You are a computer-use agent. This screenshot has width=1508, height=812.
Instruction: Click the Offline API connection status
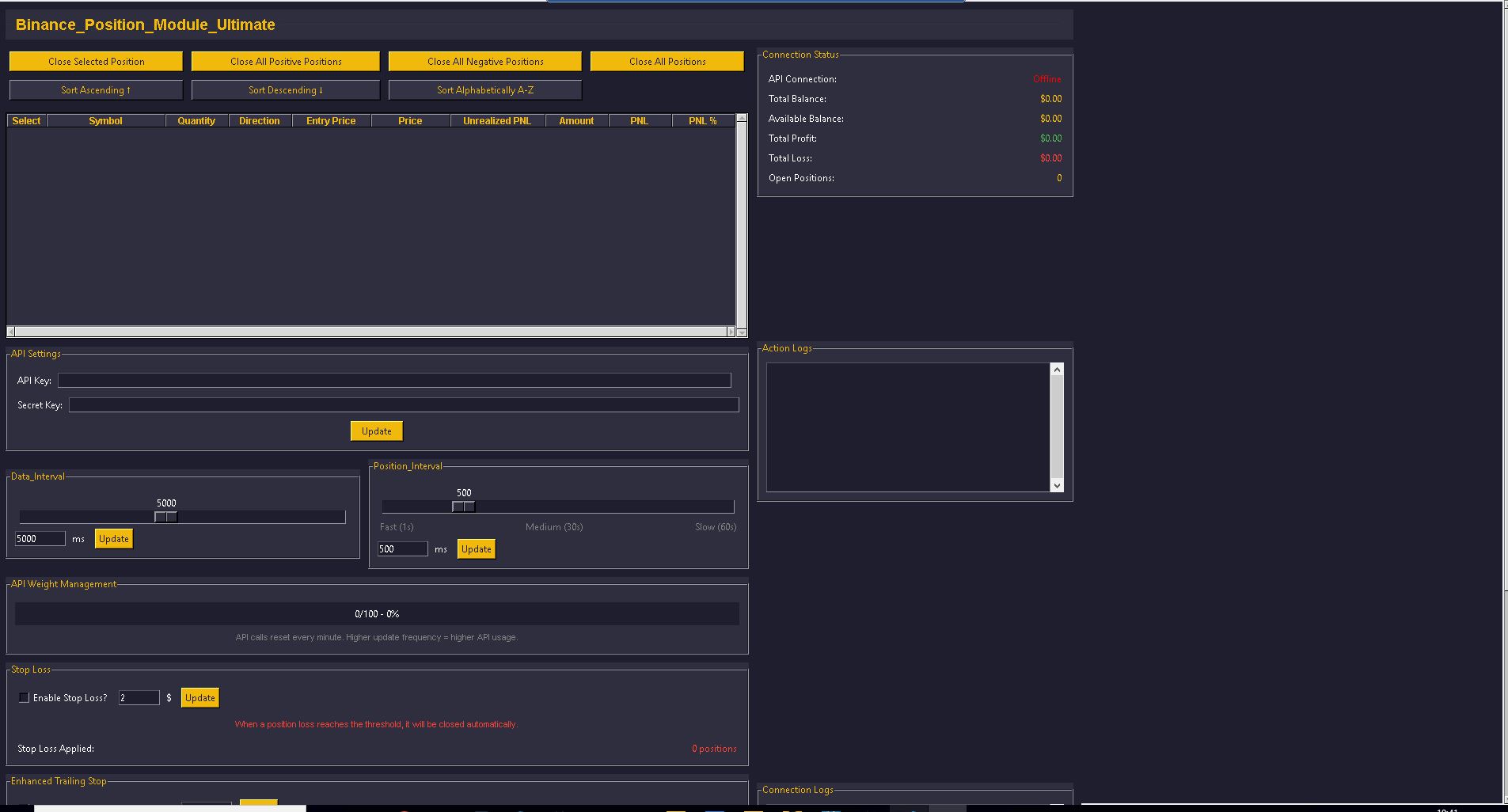(x=1046, y=79)
